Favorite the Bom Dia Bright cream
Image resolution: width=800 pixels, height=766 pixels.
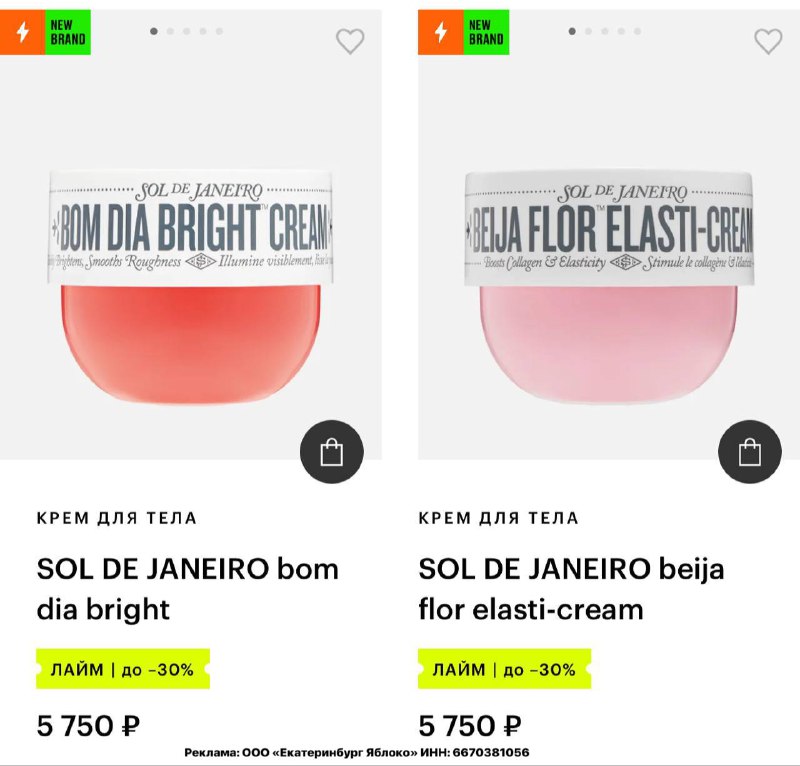[350, 41]
